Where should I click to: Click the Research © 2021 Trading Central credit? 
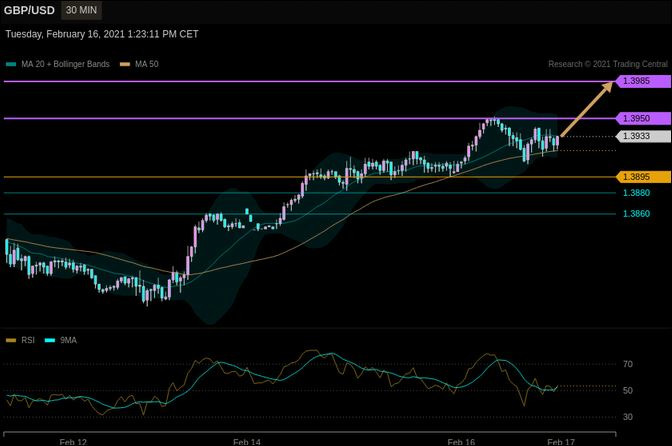tap(608, 64)
